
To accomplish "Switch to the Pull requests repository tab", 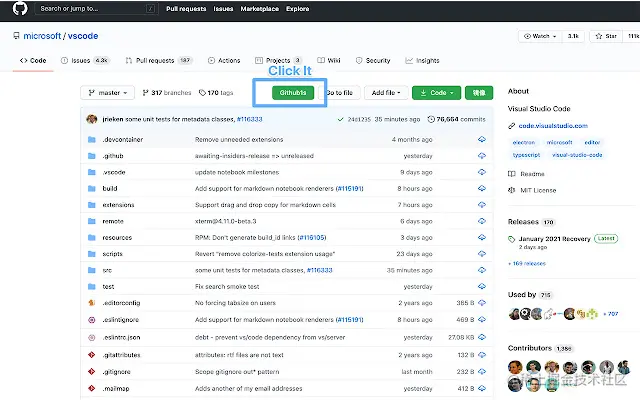I will pyautogui.click(x=158, y=60).
